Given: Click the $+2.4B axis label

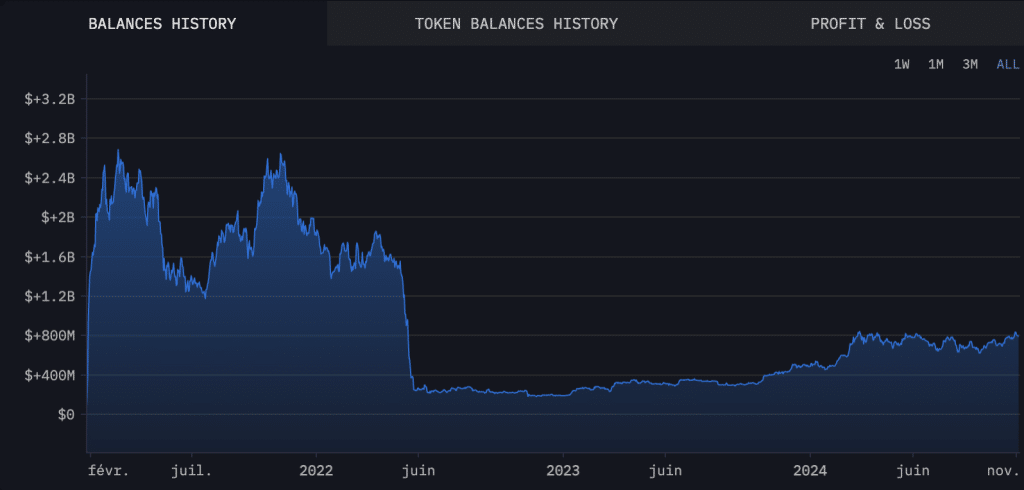Looking at the screenshot, I should pyautogui.click(x=50, y=178).
